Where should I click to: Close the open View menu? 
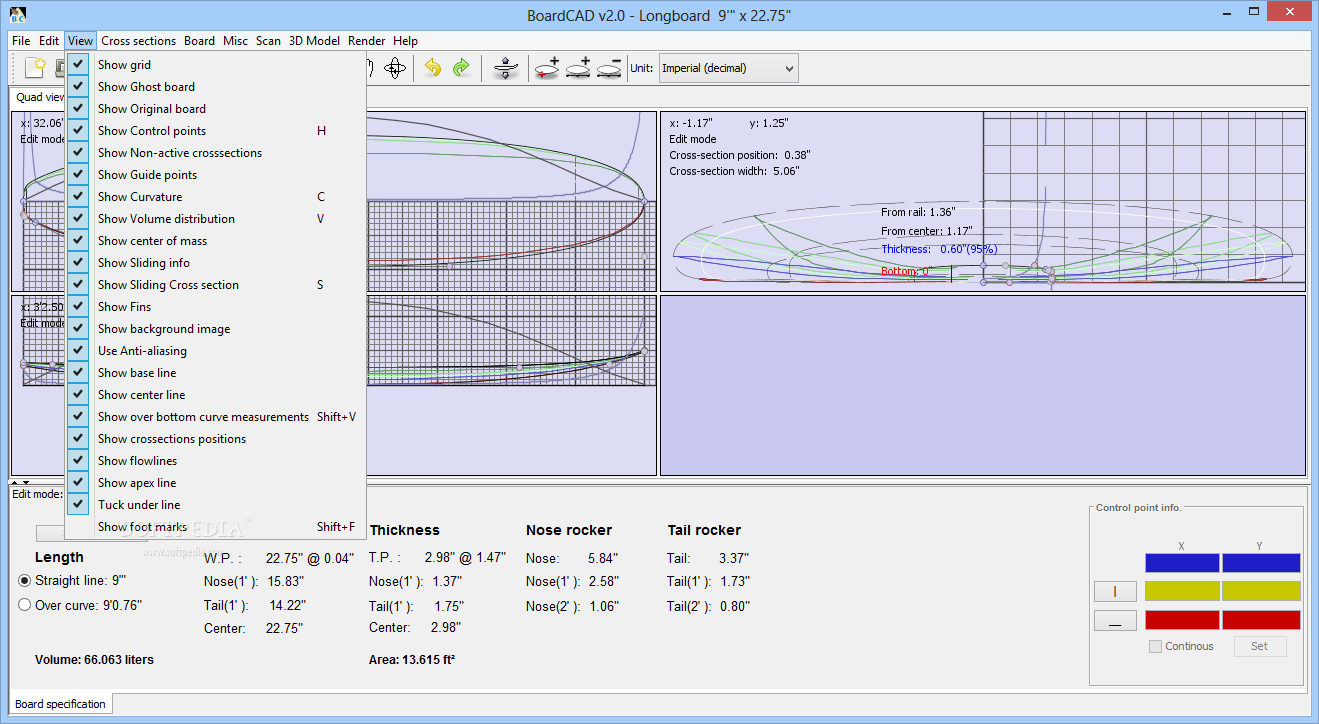coord(81,41)
